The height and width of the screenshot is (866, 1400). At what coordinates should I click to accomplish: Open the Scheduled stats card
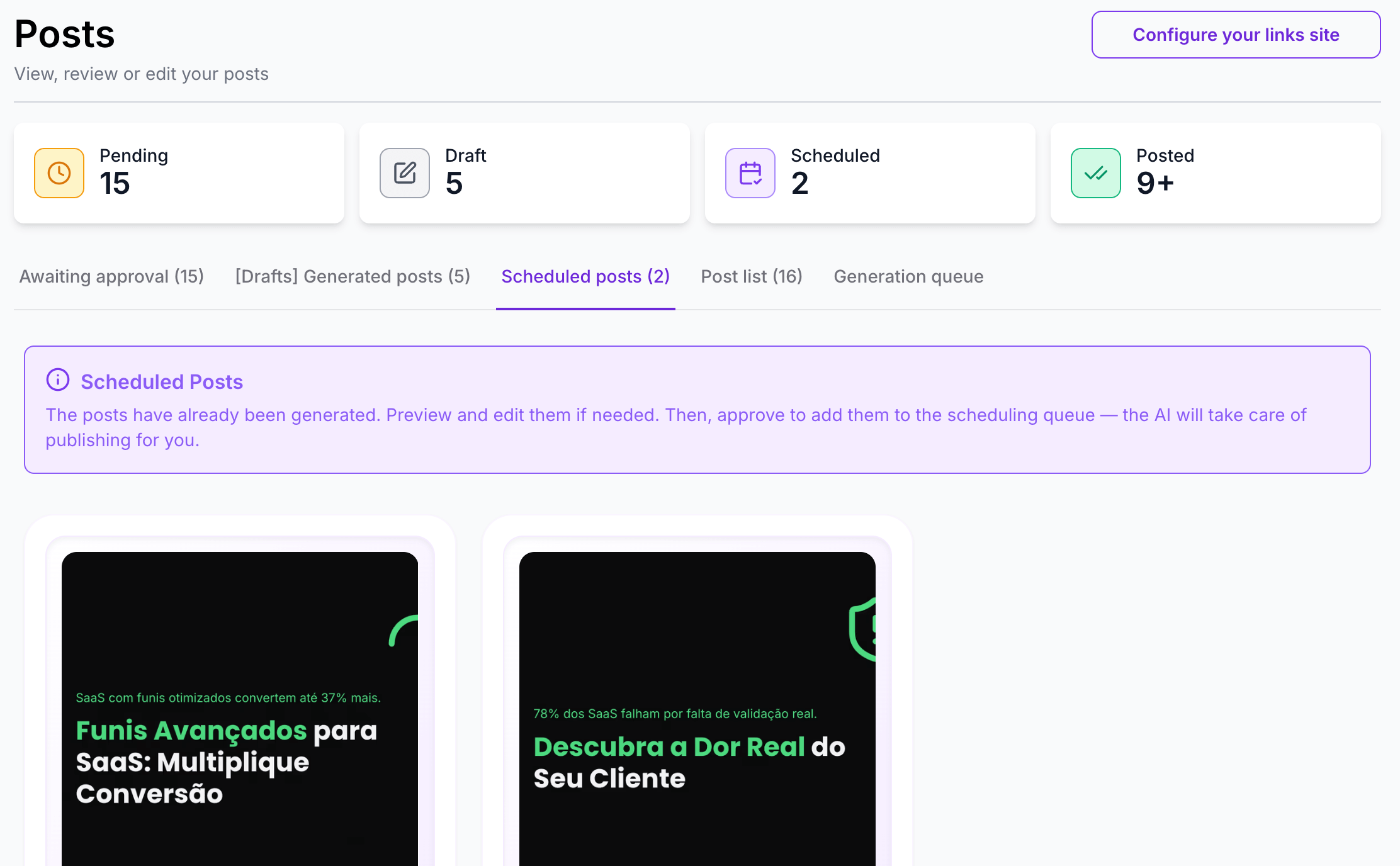pyautogui.click(x=870, y=173)
